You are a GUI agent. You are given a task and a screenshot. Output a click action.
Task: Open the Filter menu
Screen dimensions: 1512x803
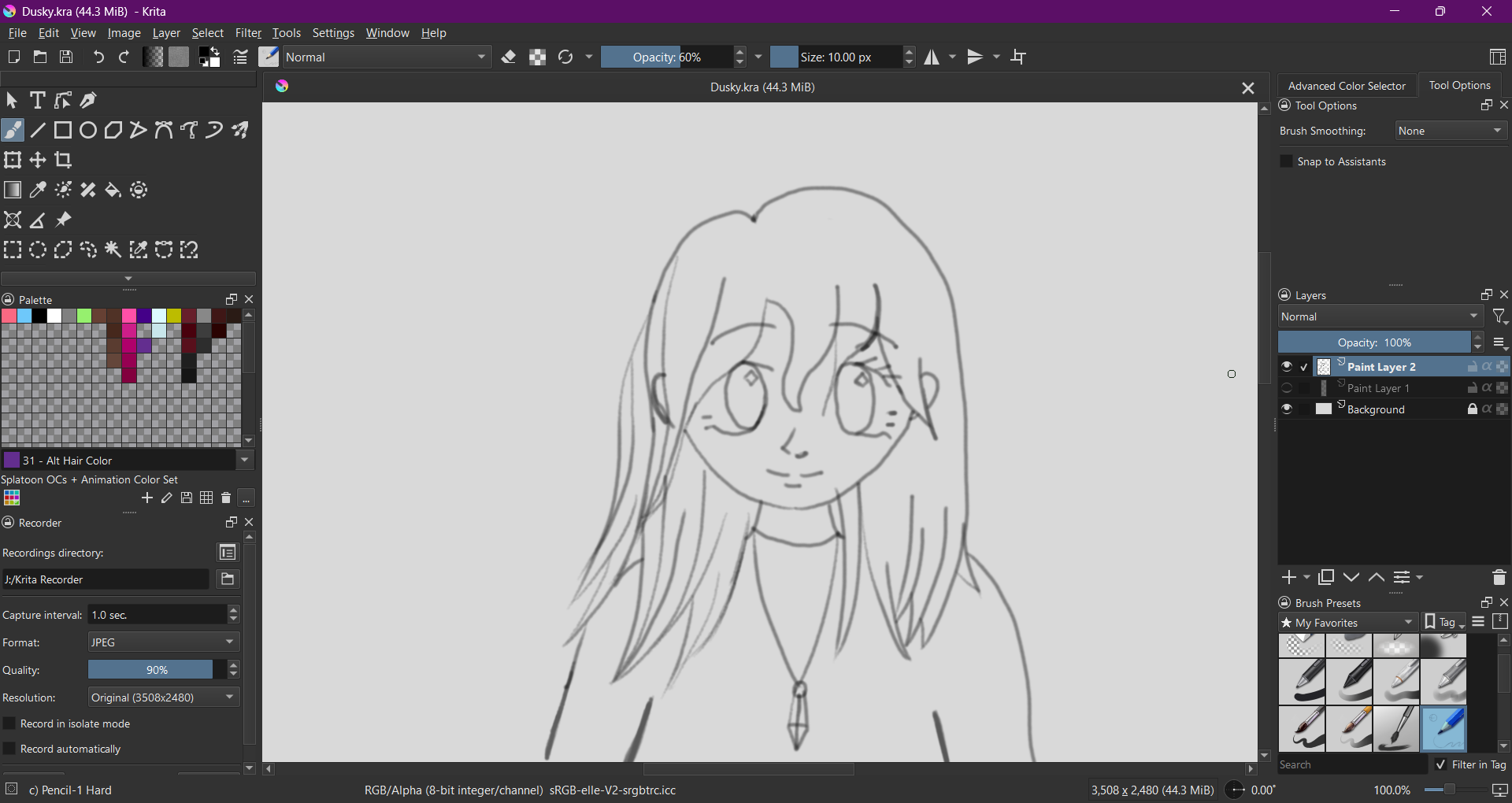248,33
